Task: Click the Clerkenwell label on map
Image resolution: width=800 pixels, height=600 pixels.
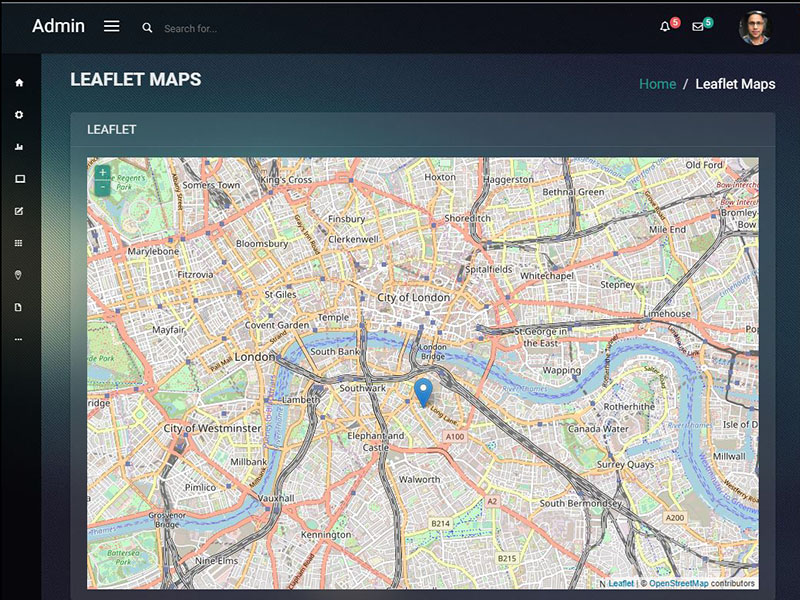Action: tap(354, 239)
